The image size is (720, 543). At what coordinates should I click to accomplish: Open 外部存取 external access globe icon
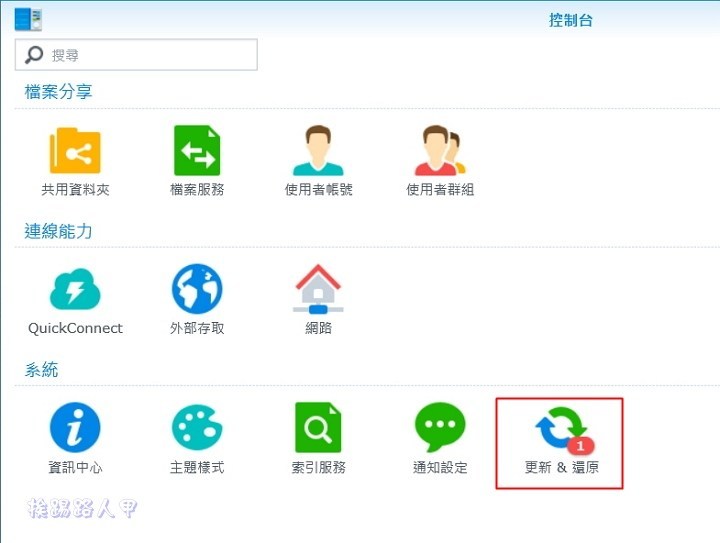pyautogui.click(x=197, y=289)
